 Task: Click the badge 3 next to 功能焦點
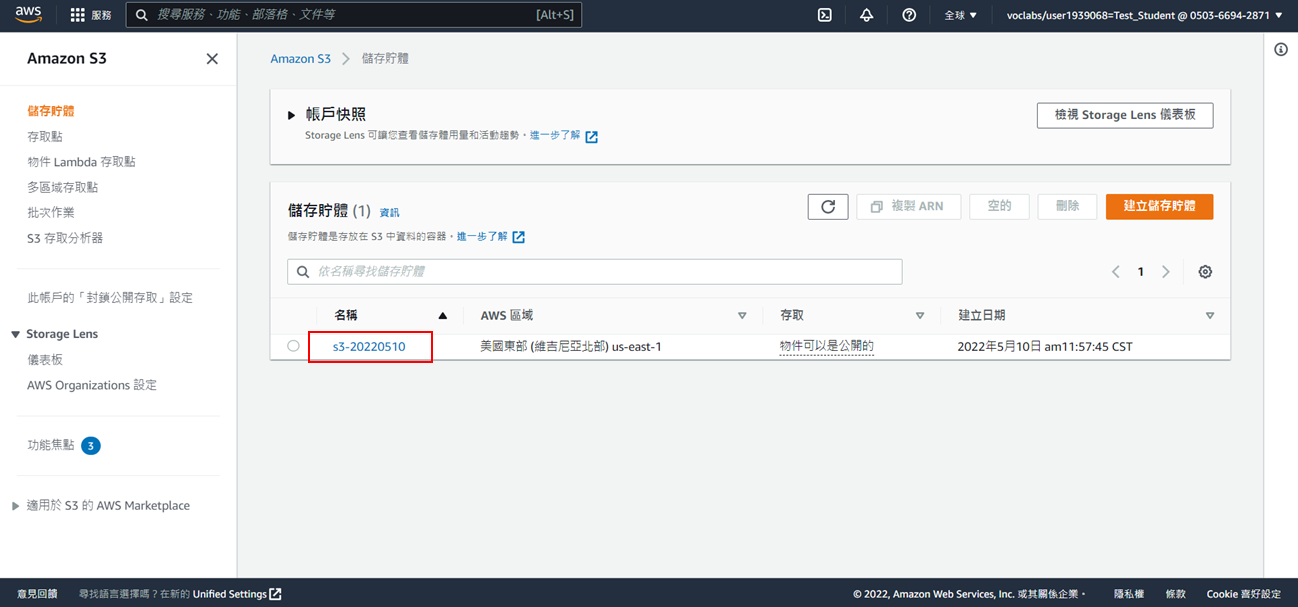coord(91,446)
